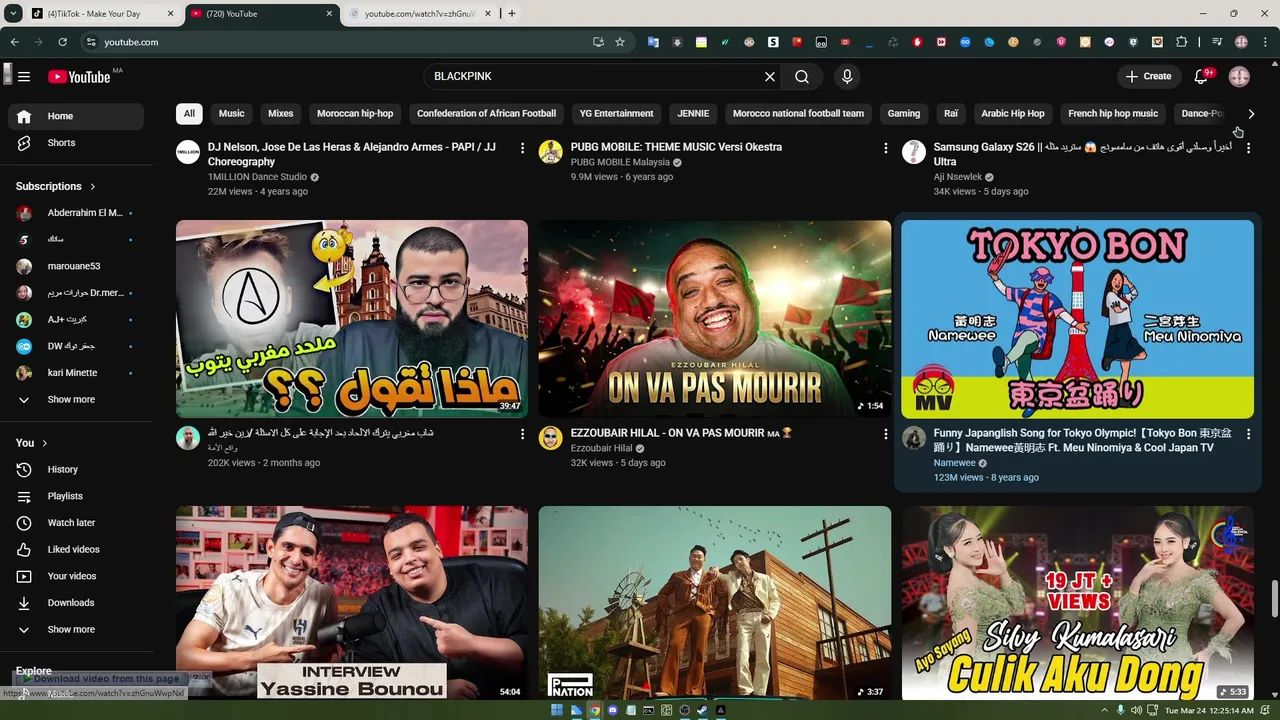Open options for ON VA PAS MOURIR video

(x=885, y=434)
